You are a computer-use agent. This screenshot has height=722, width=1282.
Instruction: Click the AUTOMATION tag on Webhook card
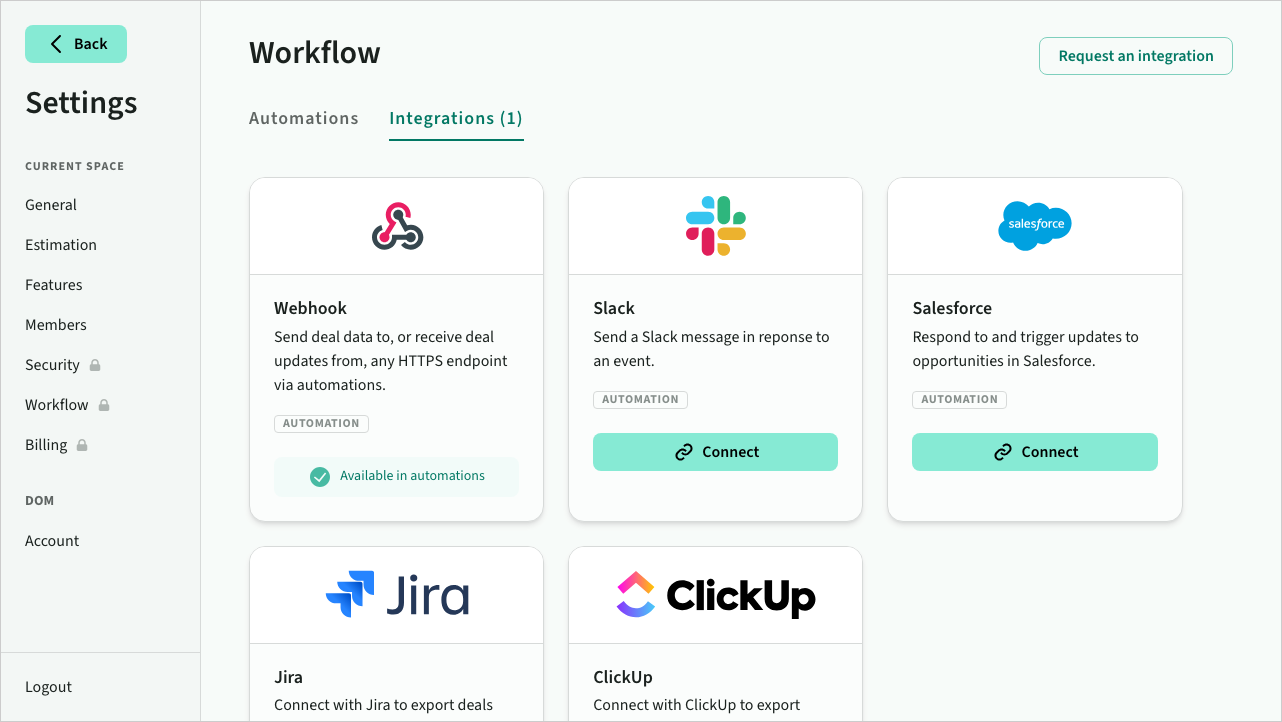(321, 424)
